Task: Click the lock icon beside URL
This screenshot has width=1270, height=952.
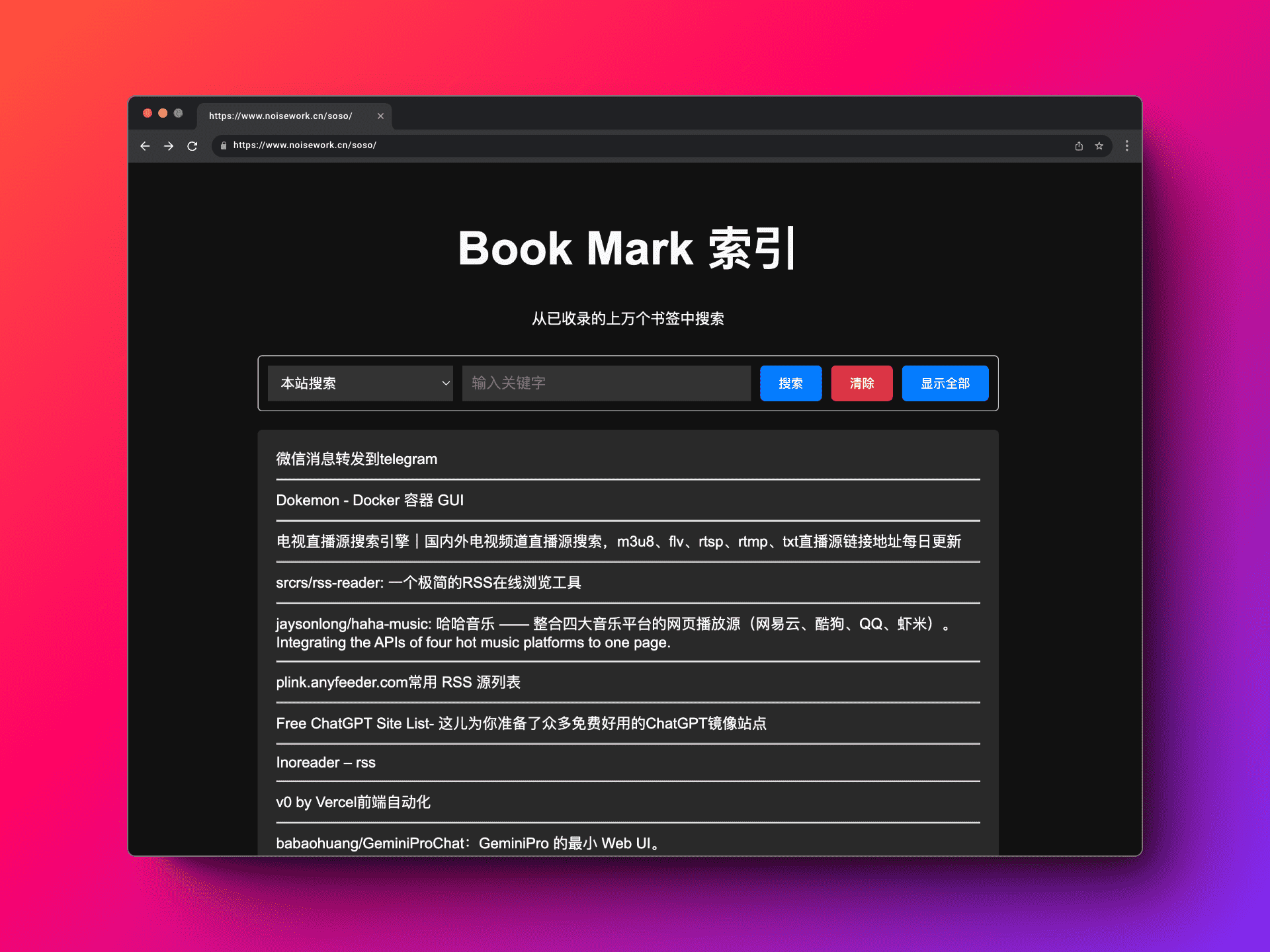Action: click(224, 145)
